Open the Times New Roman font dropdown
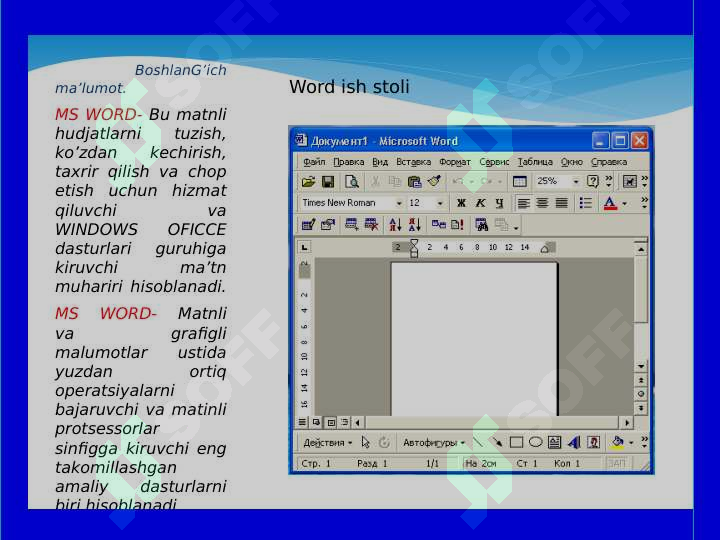Screen dimensions: 720x540 point(399,203)
